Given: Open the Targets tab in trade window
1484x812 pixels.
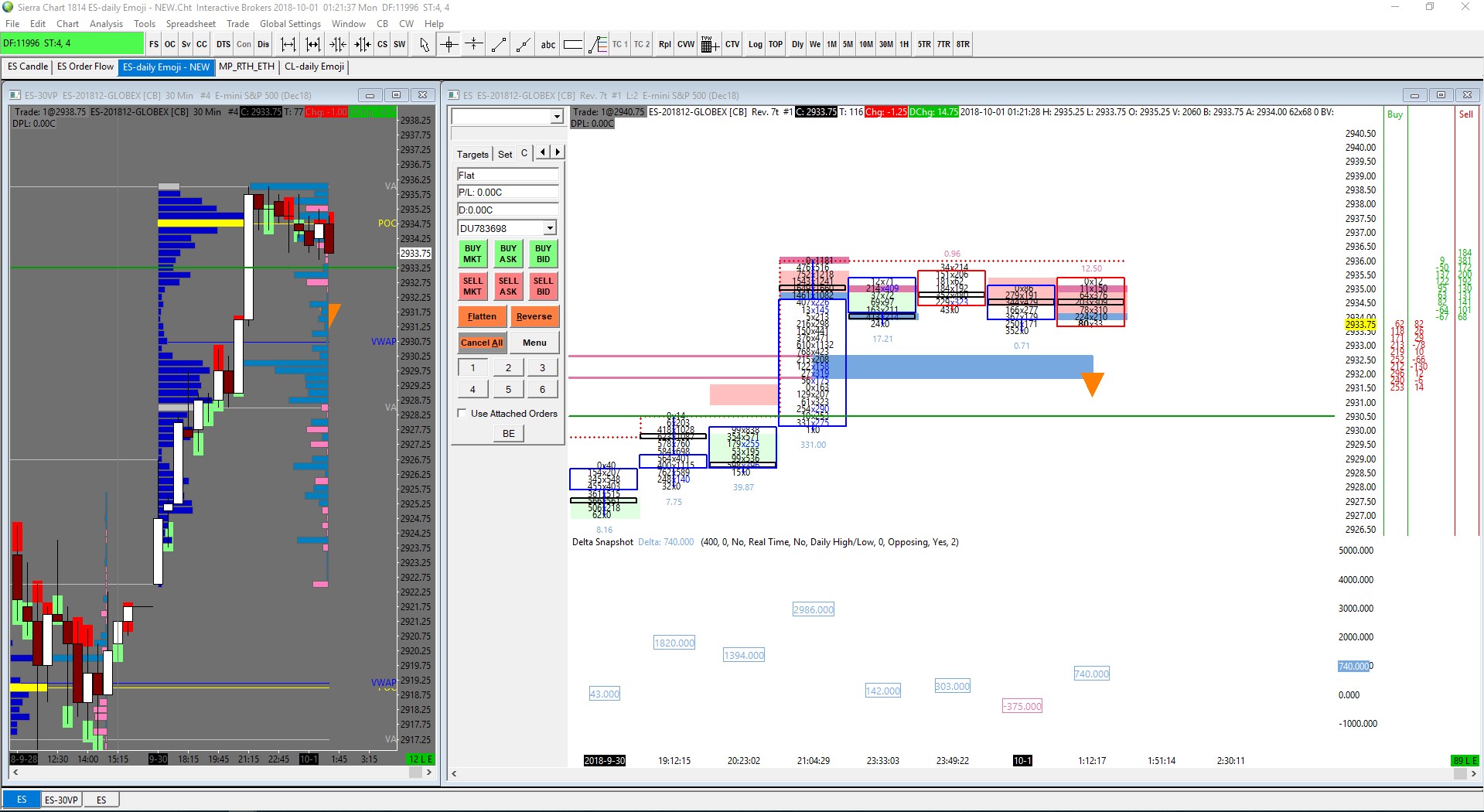Looking at the screenshot, I should (x=472, y=154).
